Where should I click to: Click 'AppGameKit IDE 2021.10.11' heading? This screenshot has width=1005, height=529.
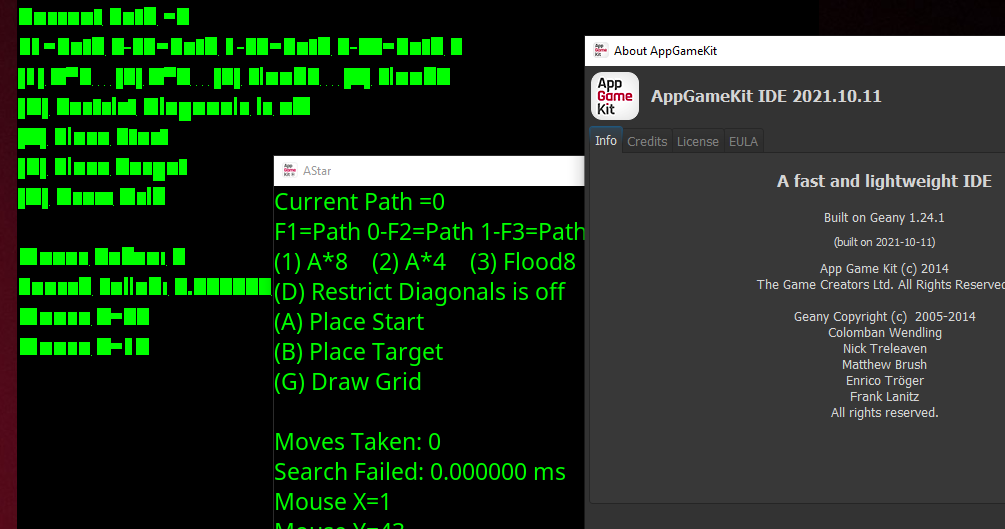coord(766,96)
